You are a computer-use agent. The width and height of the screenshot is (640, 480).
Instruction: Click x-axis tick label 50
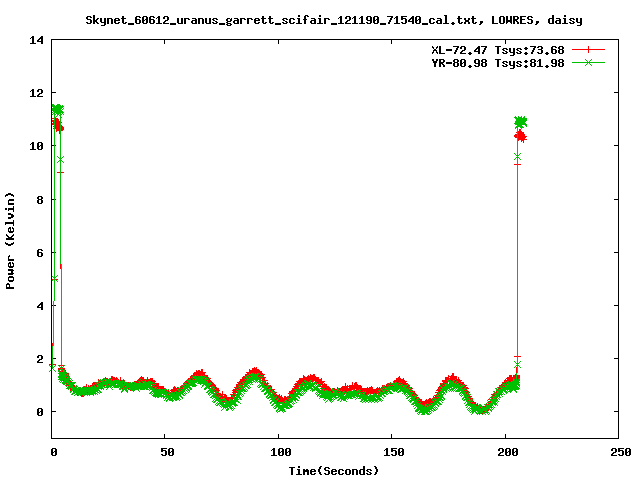(167, 452)
